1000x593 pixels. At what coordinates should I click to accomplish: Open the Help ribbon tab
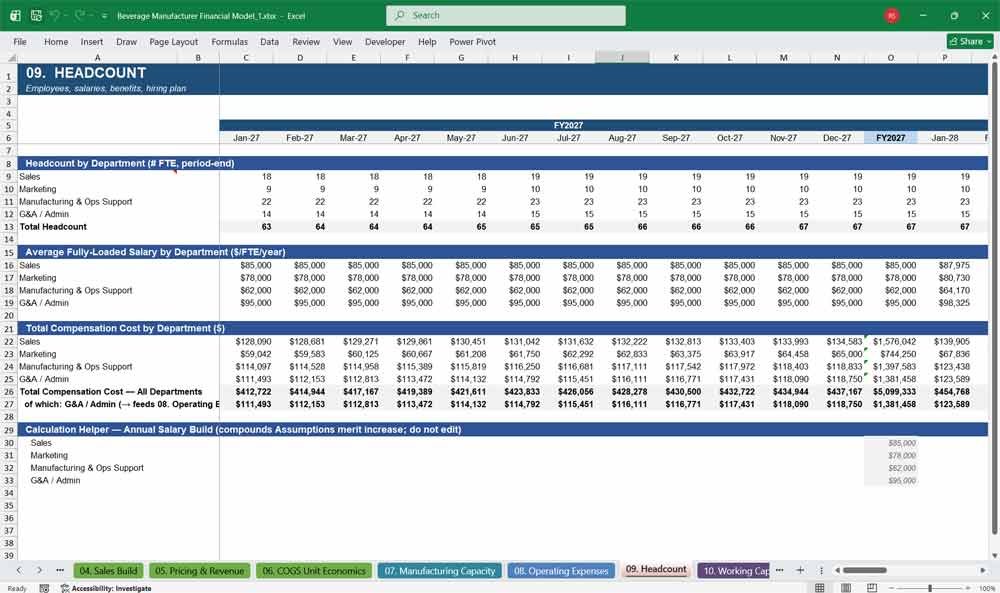click(x=427, y=41)
